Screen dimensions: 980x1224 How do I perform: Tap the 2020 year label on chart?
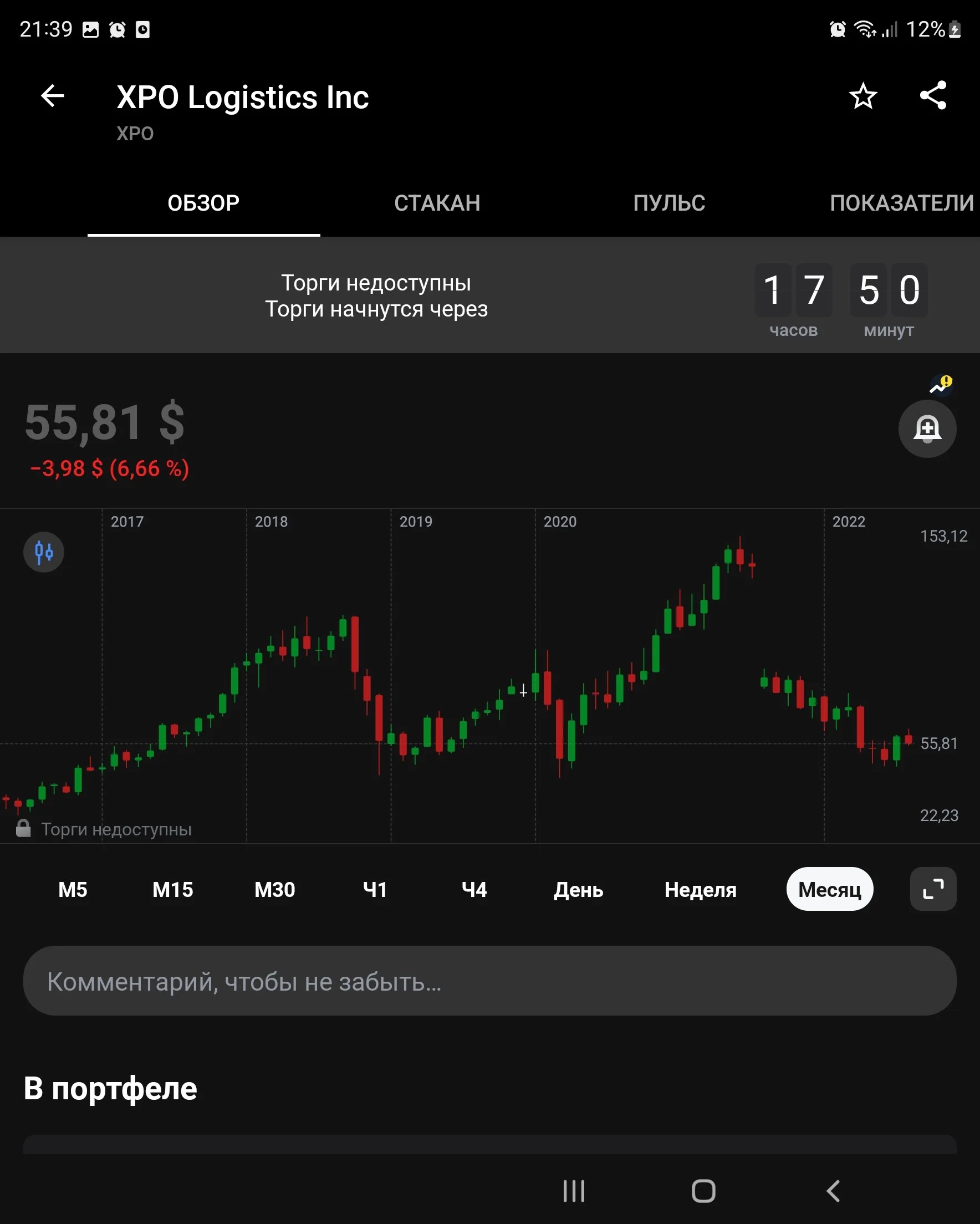coord(560,522)
